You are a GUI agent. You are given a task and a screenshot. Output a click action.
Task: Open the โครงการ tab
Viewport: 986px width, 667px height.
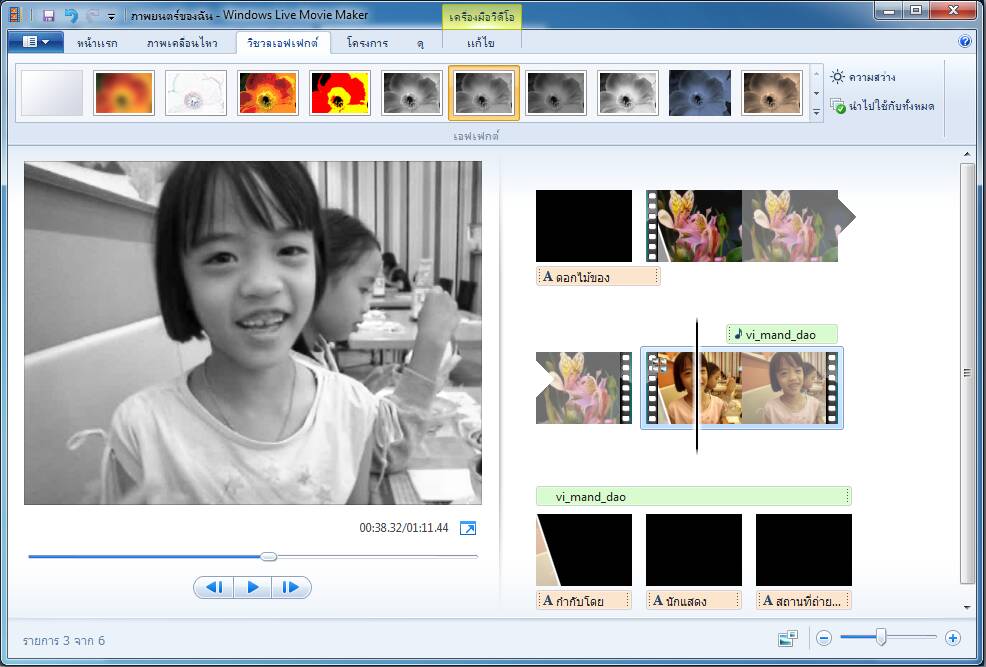[x=368, y=43]
